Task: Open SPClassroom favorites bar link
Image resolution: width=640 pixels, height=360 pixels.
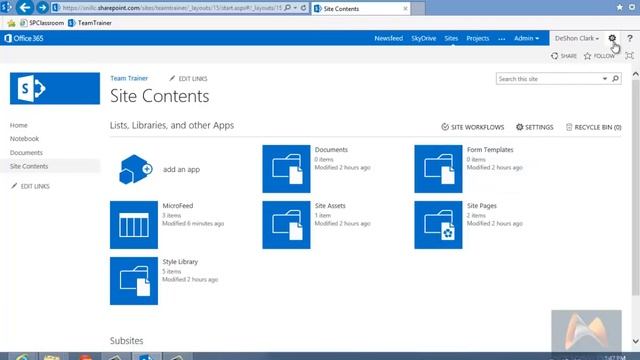Action: point(42,23)
